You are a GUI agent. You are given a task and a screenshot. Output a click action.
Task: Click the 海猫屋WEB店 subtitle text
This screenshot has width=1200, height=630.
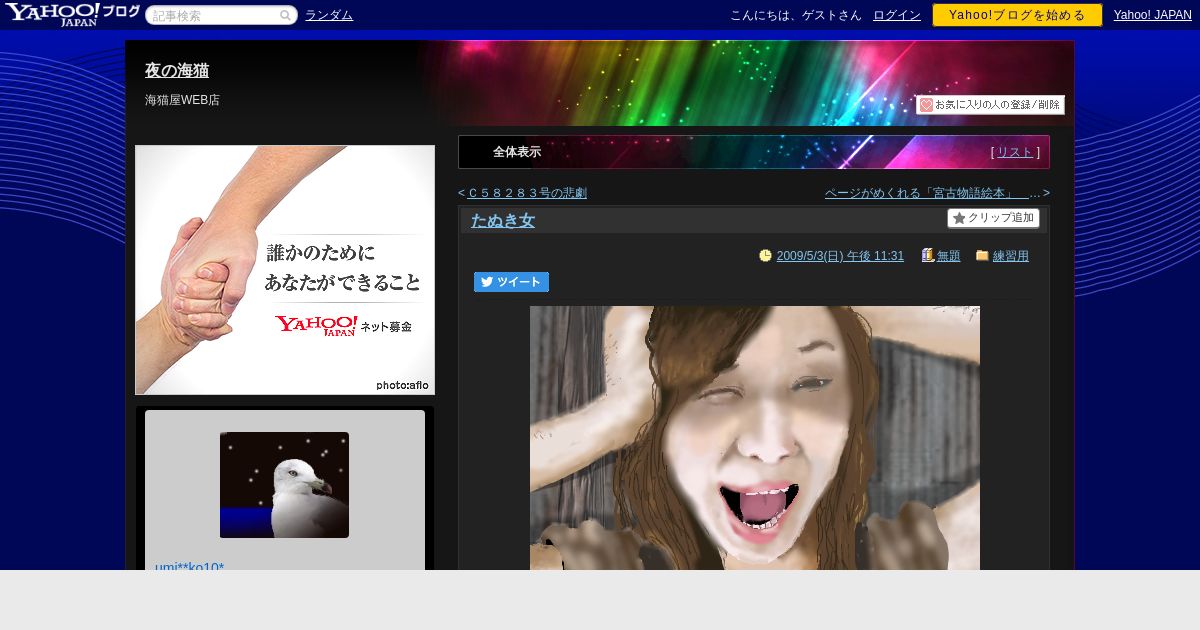(182, 100)
